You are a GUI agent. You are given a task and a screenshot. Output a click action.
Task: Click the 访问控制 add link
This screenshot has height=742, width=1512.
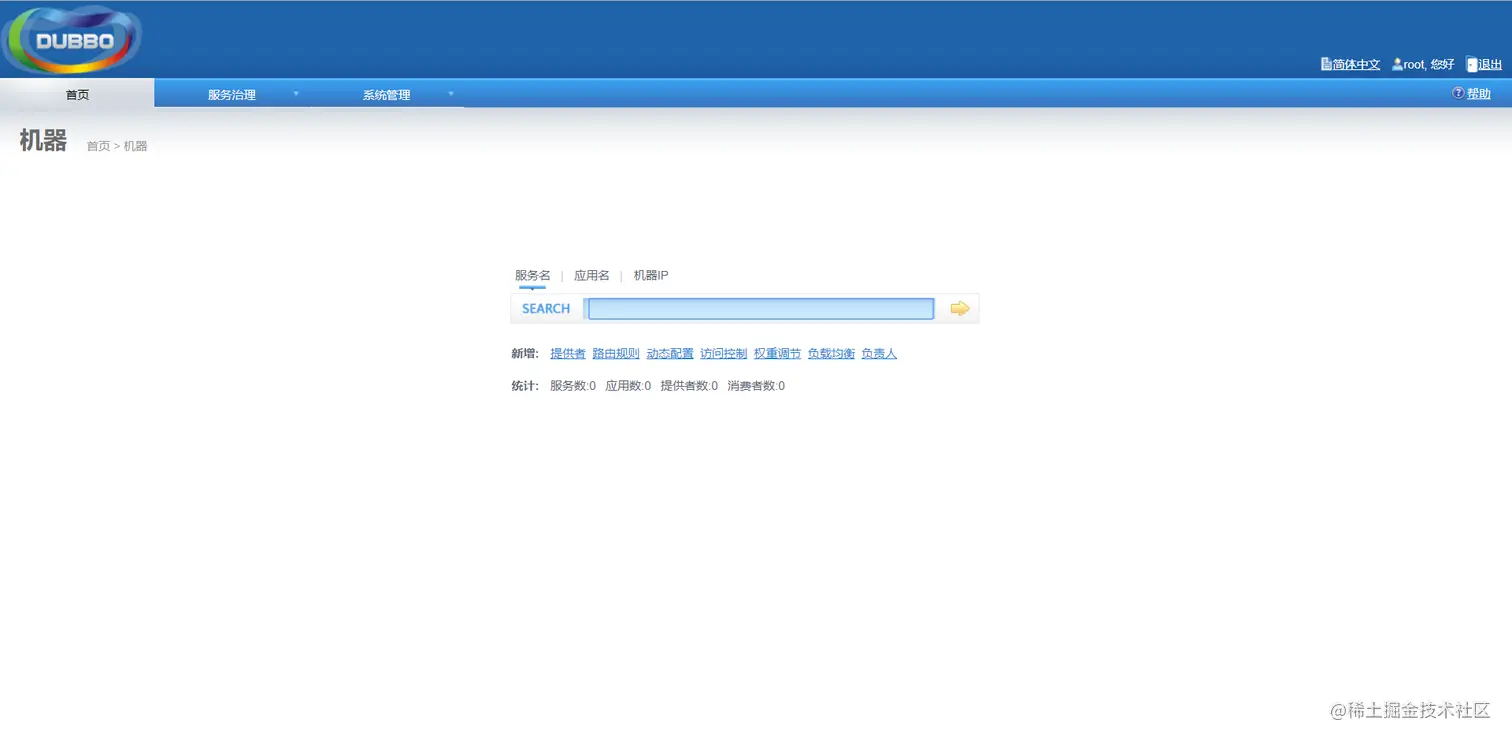point(724,354)
